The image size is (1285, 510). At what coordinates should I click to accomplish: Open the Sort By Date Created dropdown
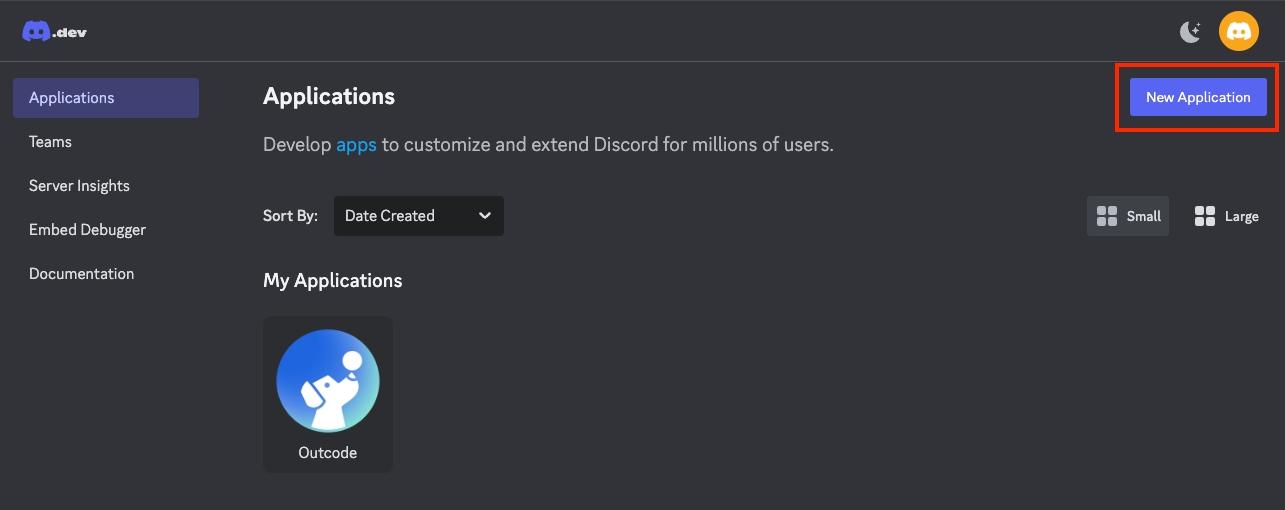click(x=418, y=216)
